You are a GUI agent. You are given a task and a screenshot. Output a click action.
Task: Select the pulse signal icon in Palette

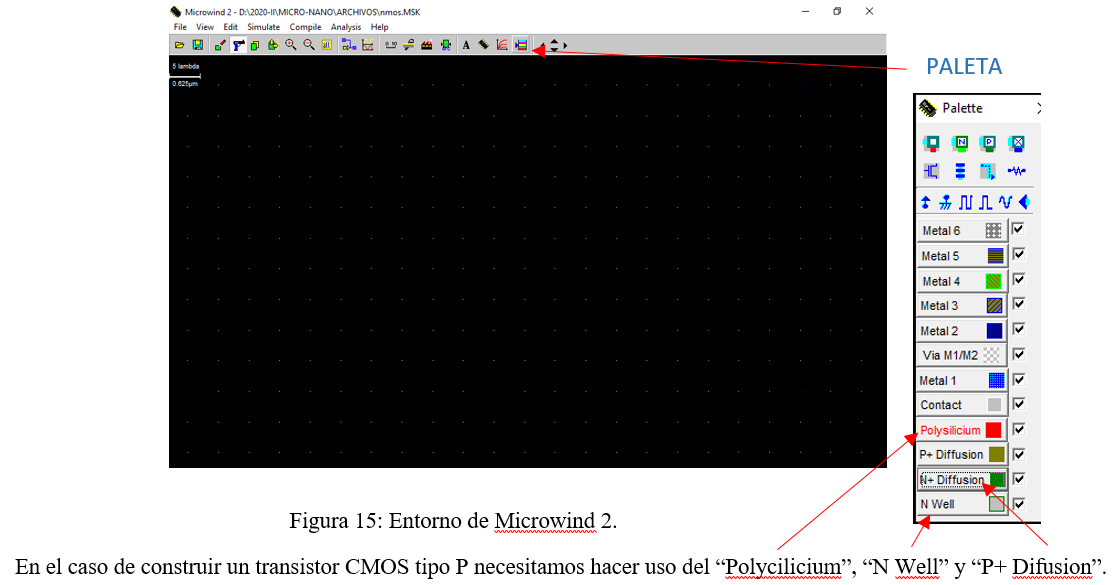pos(986,203)
